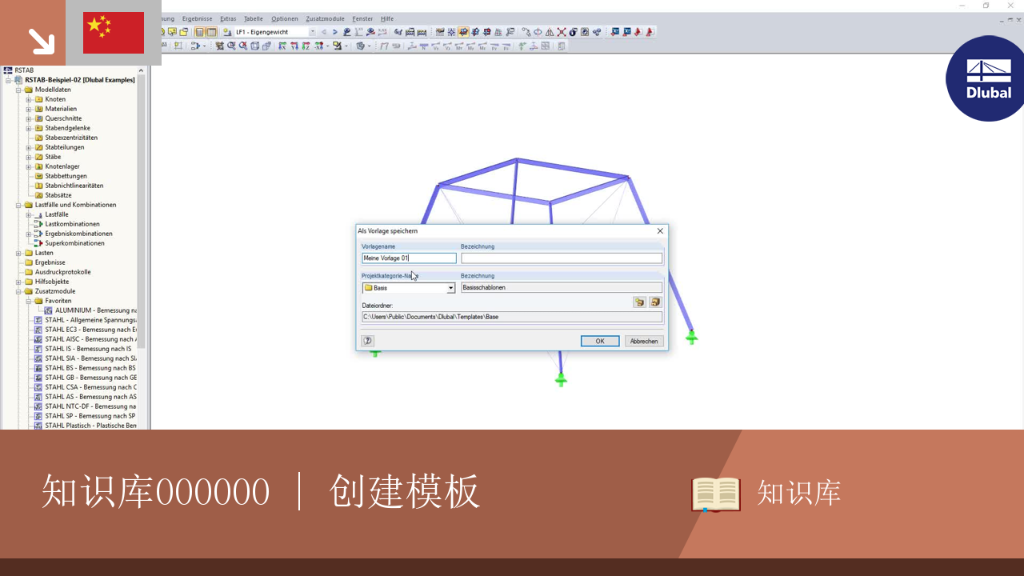Screen dimensions: 1024x576
Task: Open the Zusatzmodule menu
Action: (x=325, y=19)
